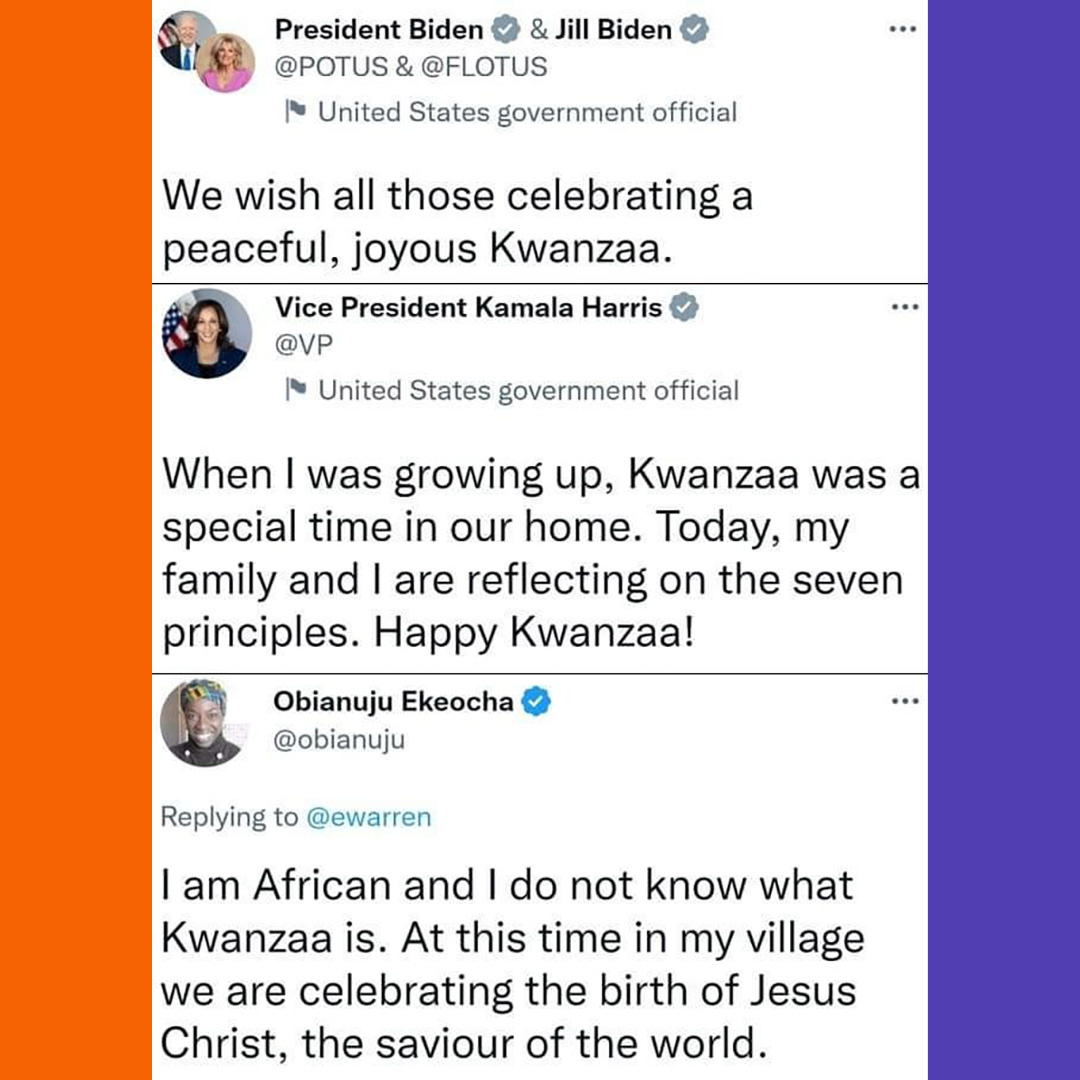Click the Happy Kwanzaa tweet text
This screenshot has height=1080, width=1080.
pyautogui.click(x=541, y=553)
